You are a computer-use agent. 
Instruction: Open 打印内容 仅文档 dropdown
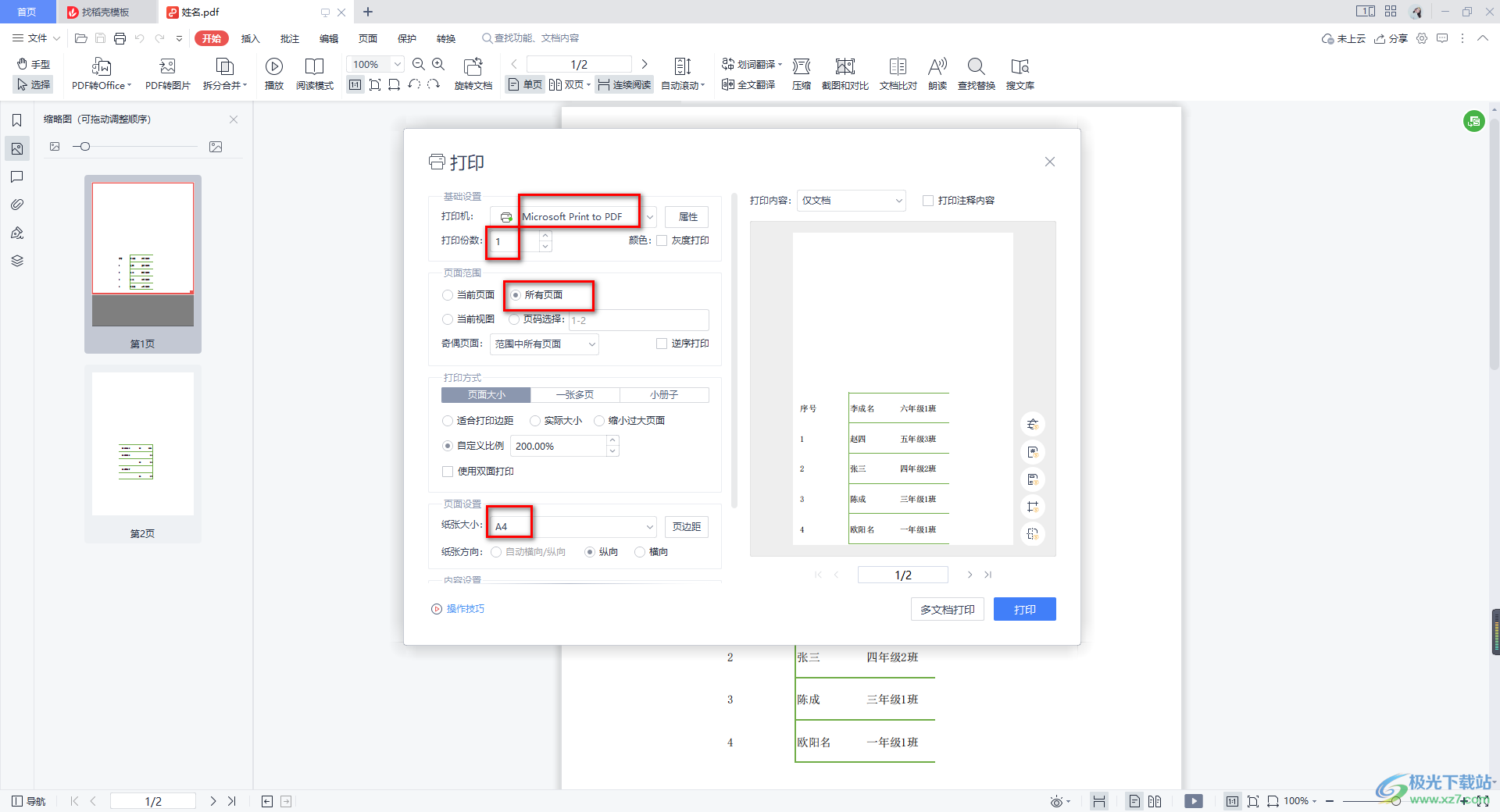[852, 201]
